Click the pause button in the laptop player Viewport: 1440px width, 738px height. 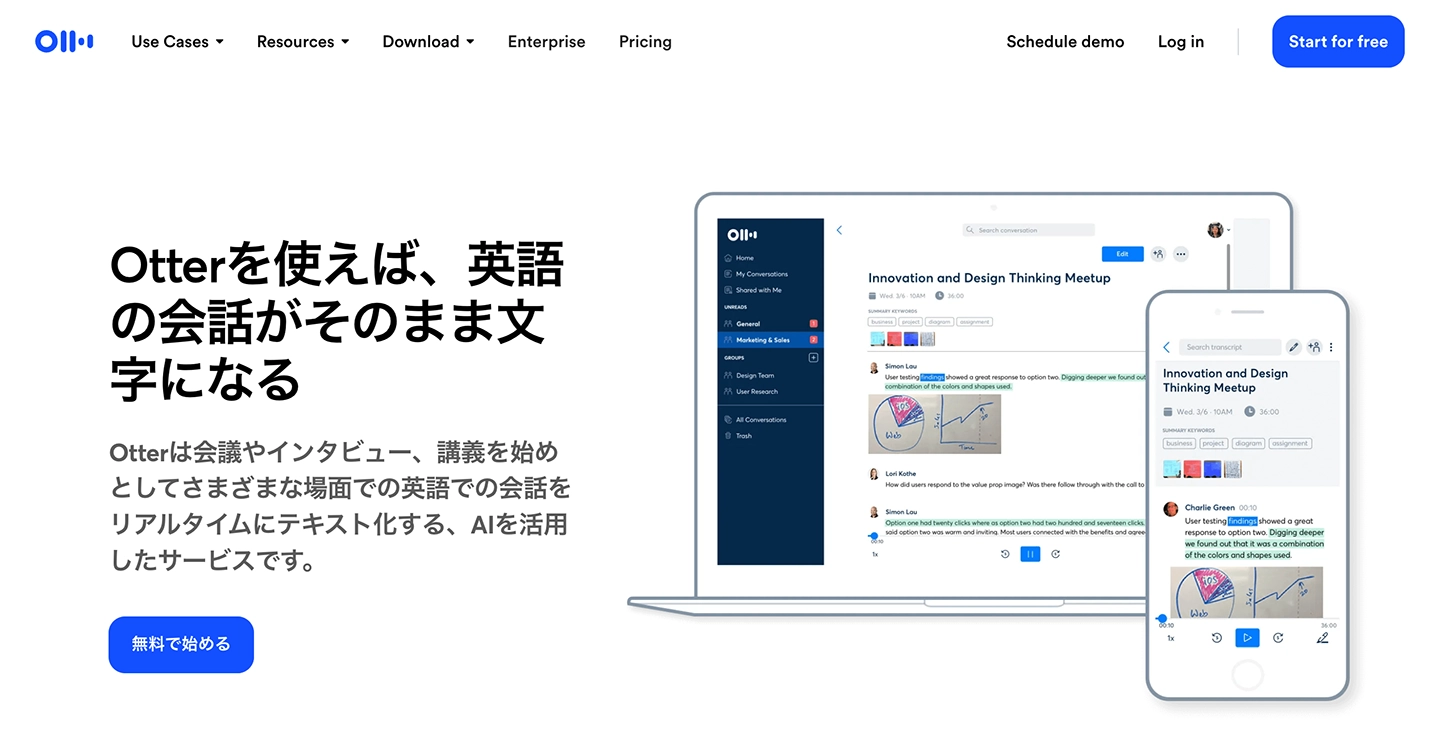pos(1030,554)
